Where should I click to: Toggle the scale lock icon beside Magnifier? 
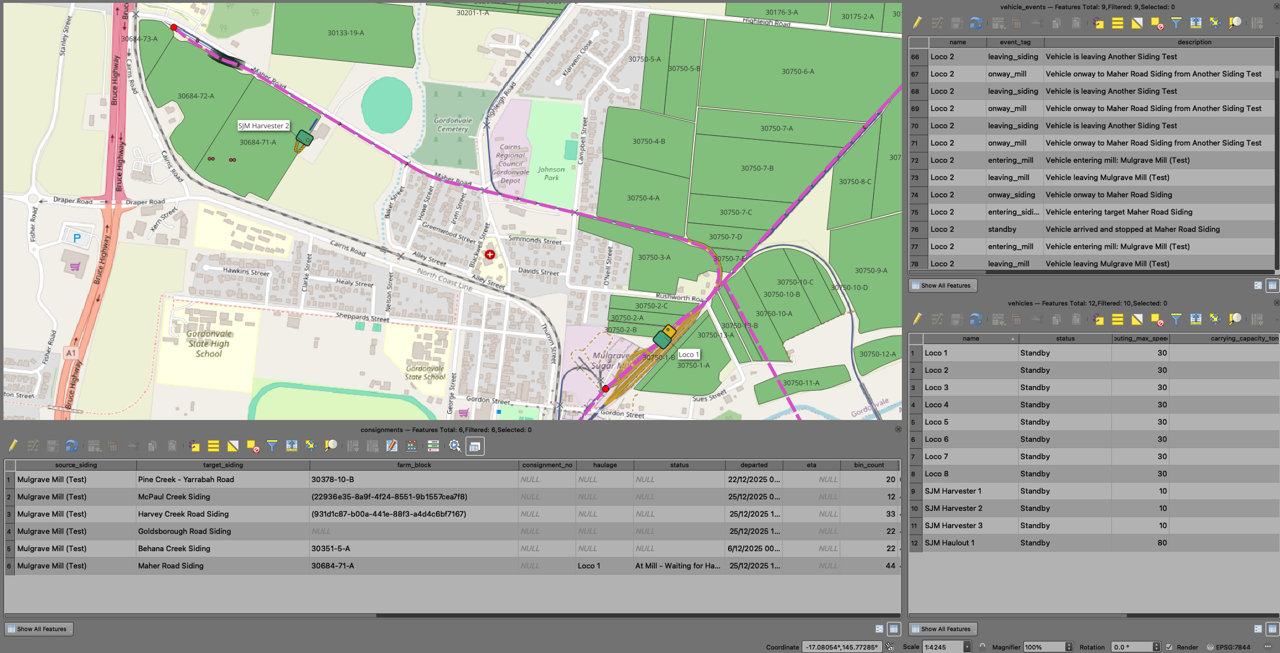(x=982, y=647)
